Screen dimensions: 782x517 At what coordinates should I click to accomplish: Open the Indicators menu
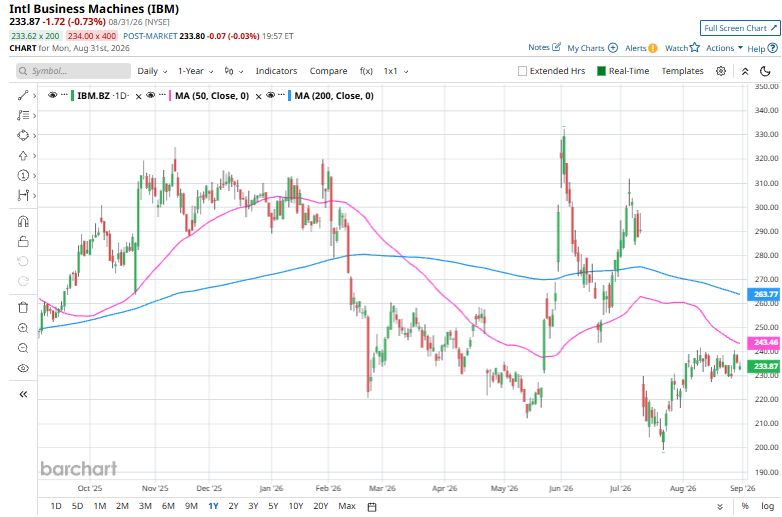coord(276,71)
